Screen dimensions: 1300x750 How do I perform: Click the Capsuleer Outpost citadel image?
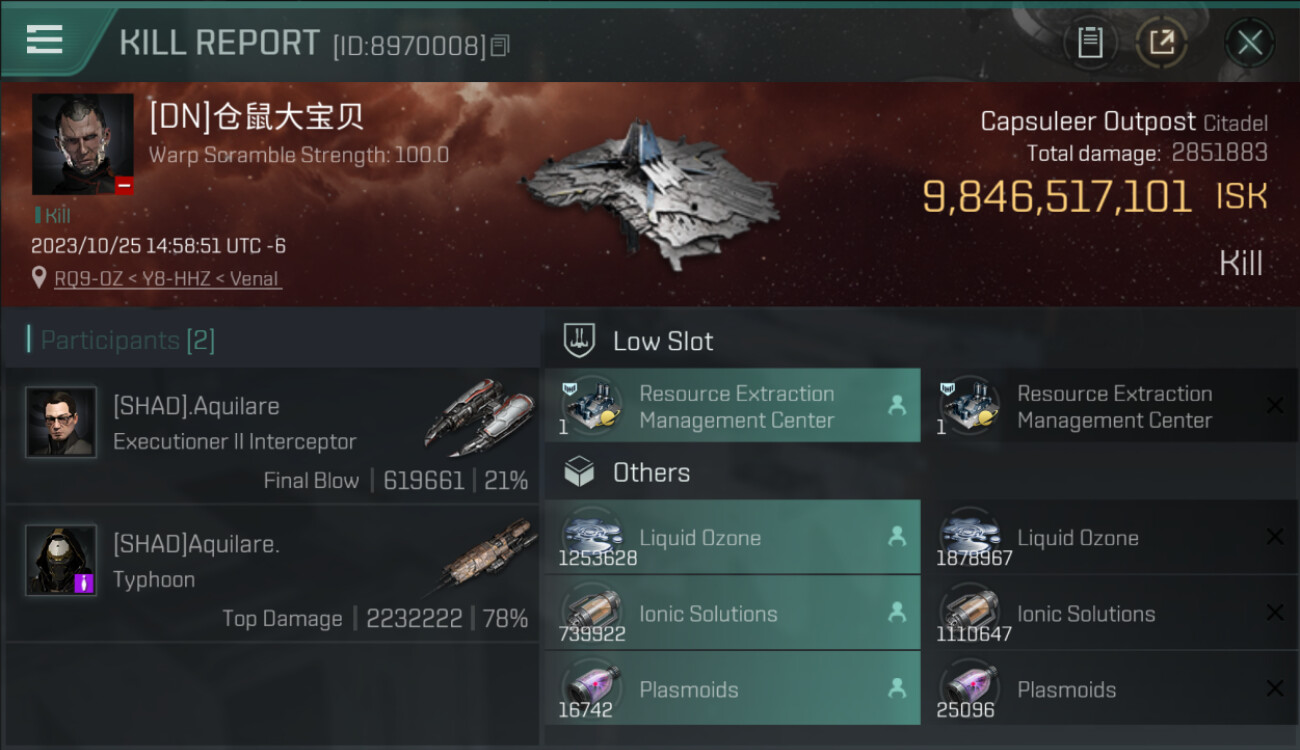[650, 195]
